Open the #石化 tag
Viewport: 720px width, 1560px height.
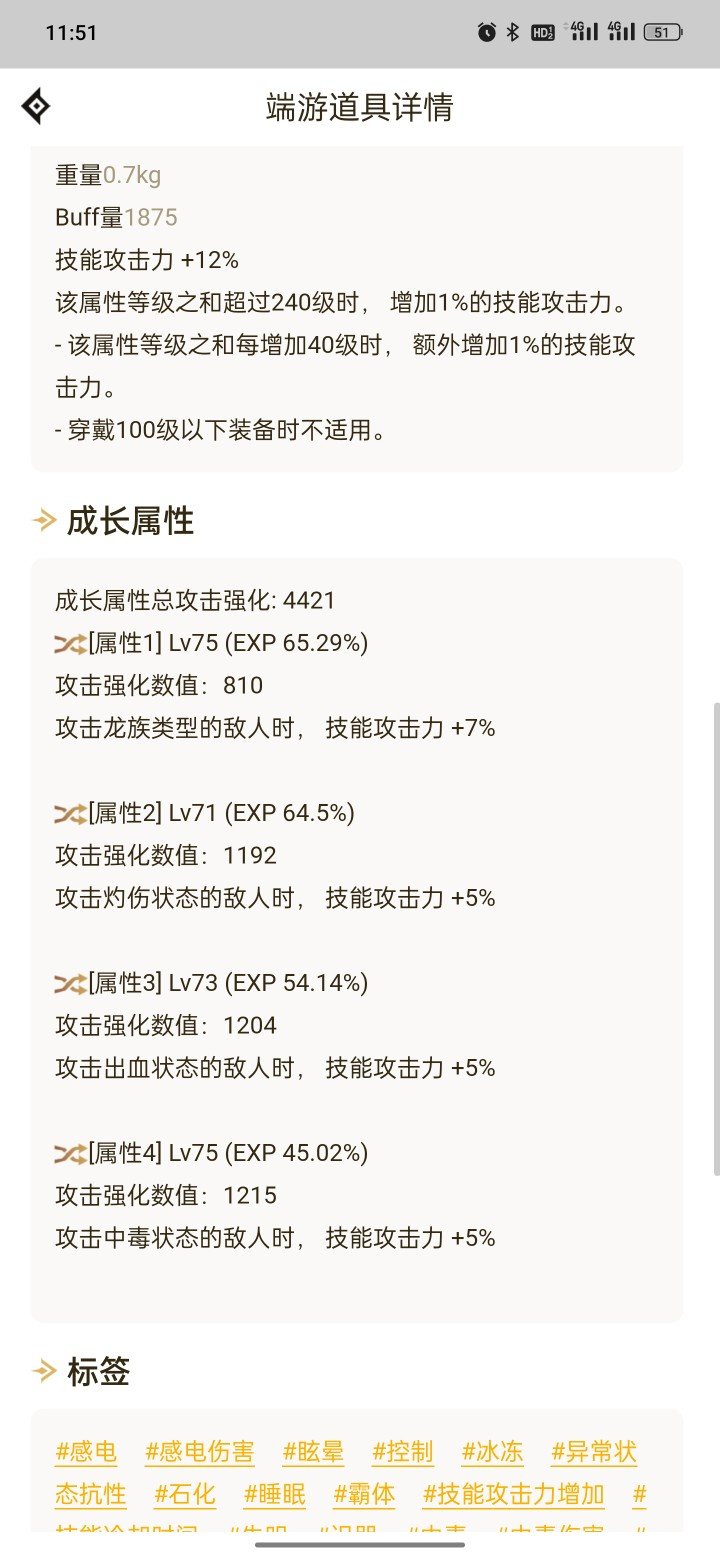coord(185,1495)
